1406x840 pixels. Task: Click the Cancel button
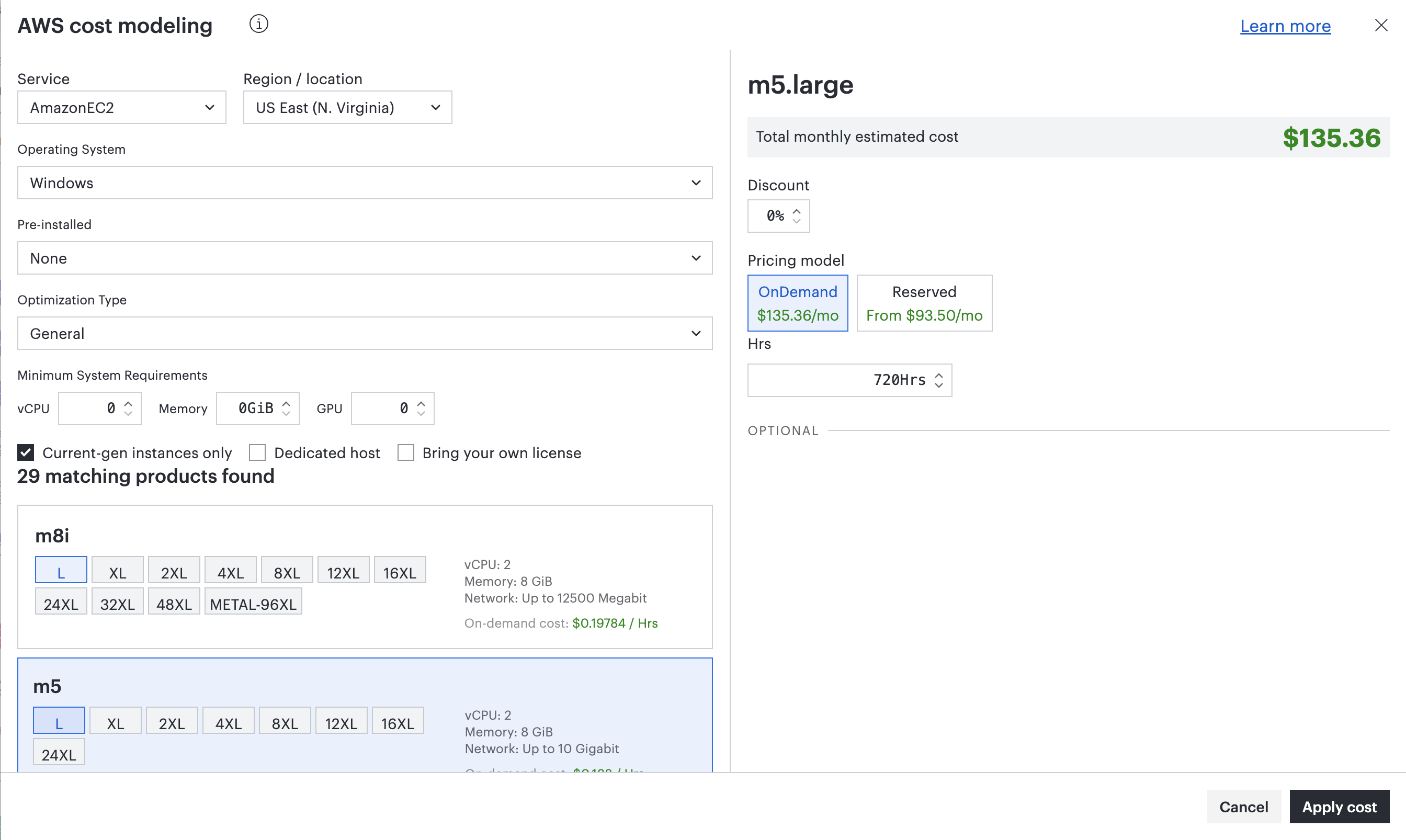click(1243, 807)
